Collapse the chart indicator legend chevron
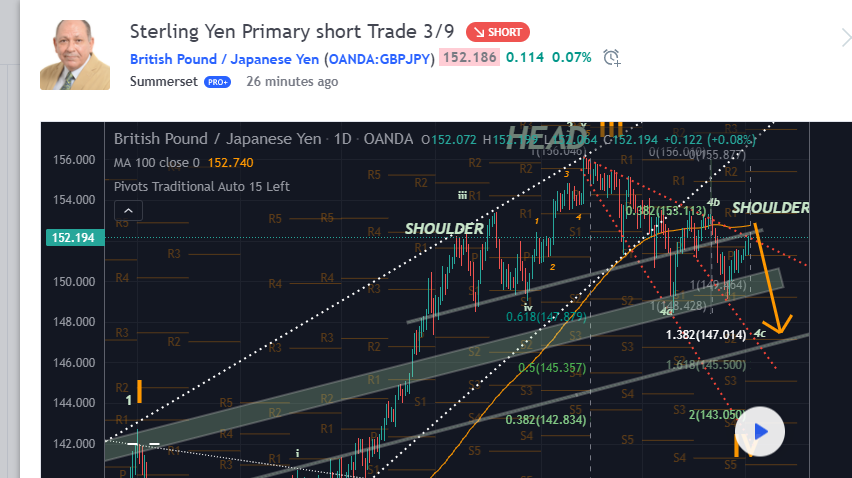This screenshot has height=478, width=852. tap(128, 211)
